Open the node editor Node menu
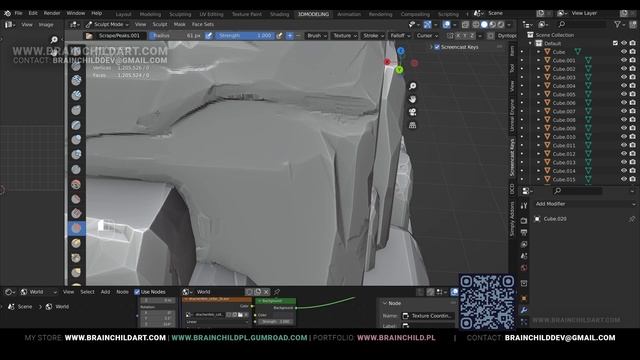 [x=122, y=292]
